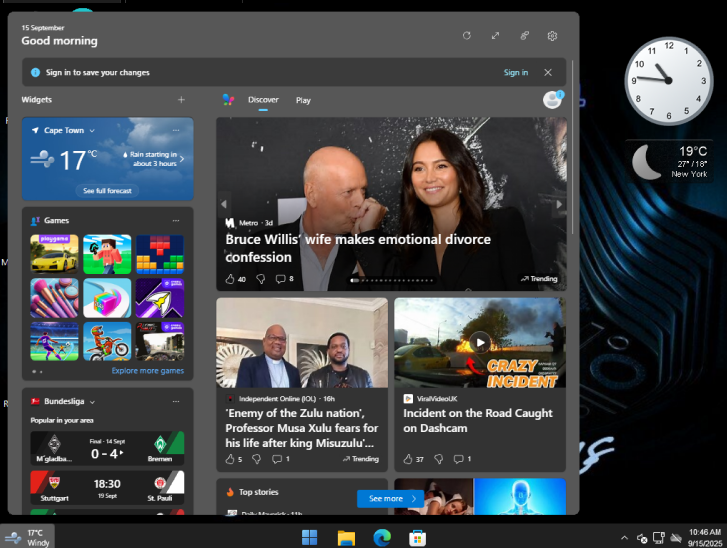Viewport: 727px width, 548px height.
Task: Open the Professor Musa Xulu article
Action: point(302,428)
